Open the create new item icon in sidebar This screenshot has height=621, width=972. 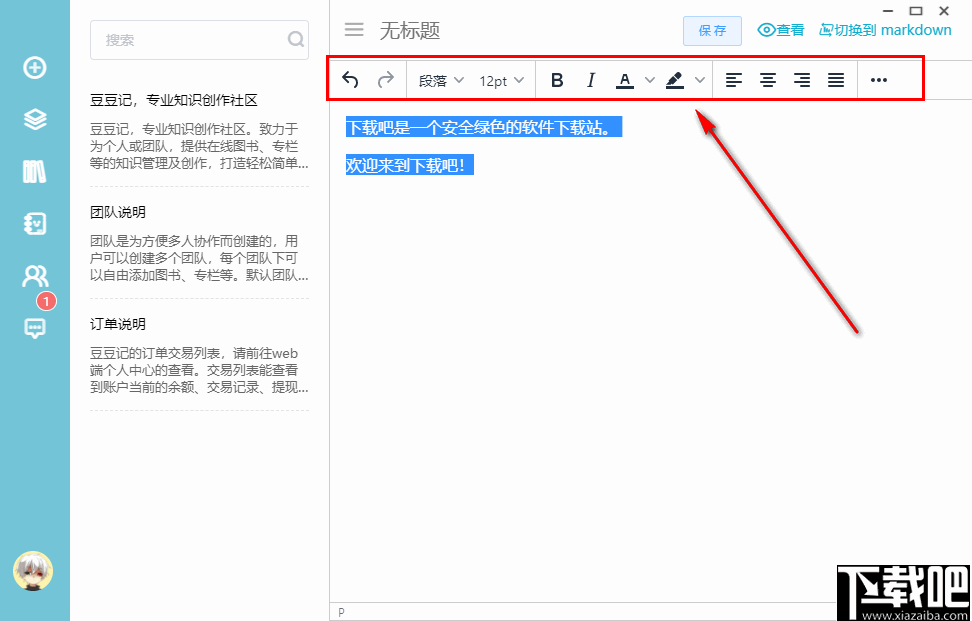click(x=35, y=69)
